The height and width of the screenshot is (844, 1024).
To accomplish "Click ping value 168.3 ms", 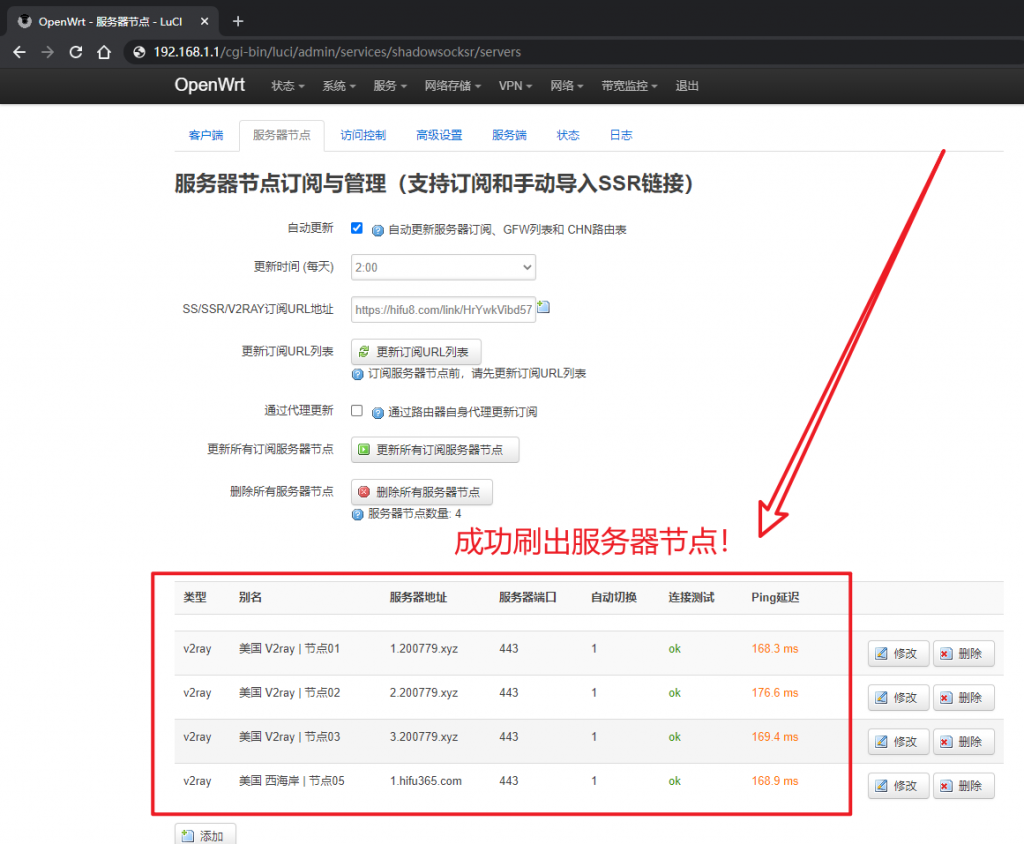I will pyautogui.click(x=775, y=649).
